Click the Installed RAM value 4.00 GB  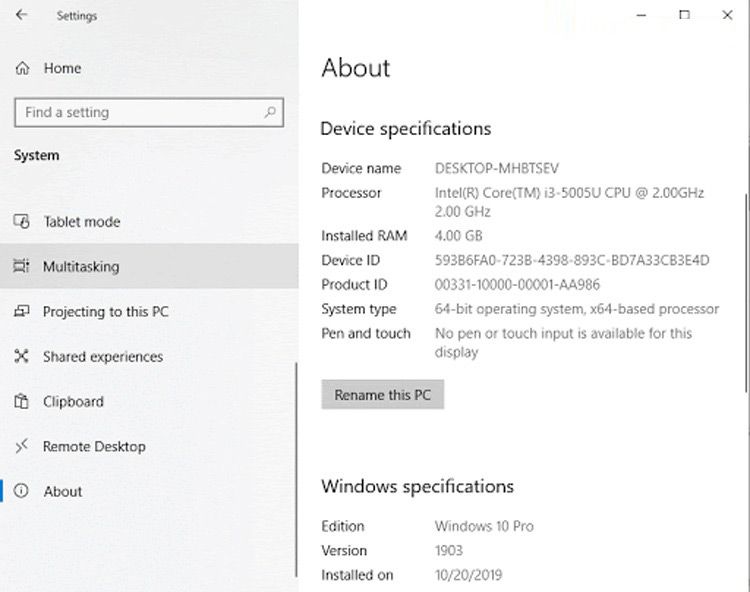(458, 236)
